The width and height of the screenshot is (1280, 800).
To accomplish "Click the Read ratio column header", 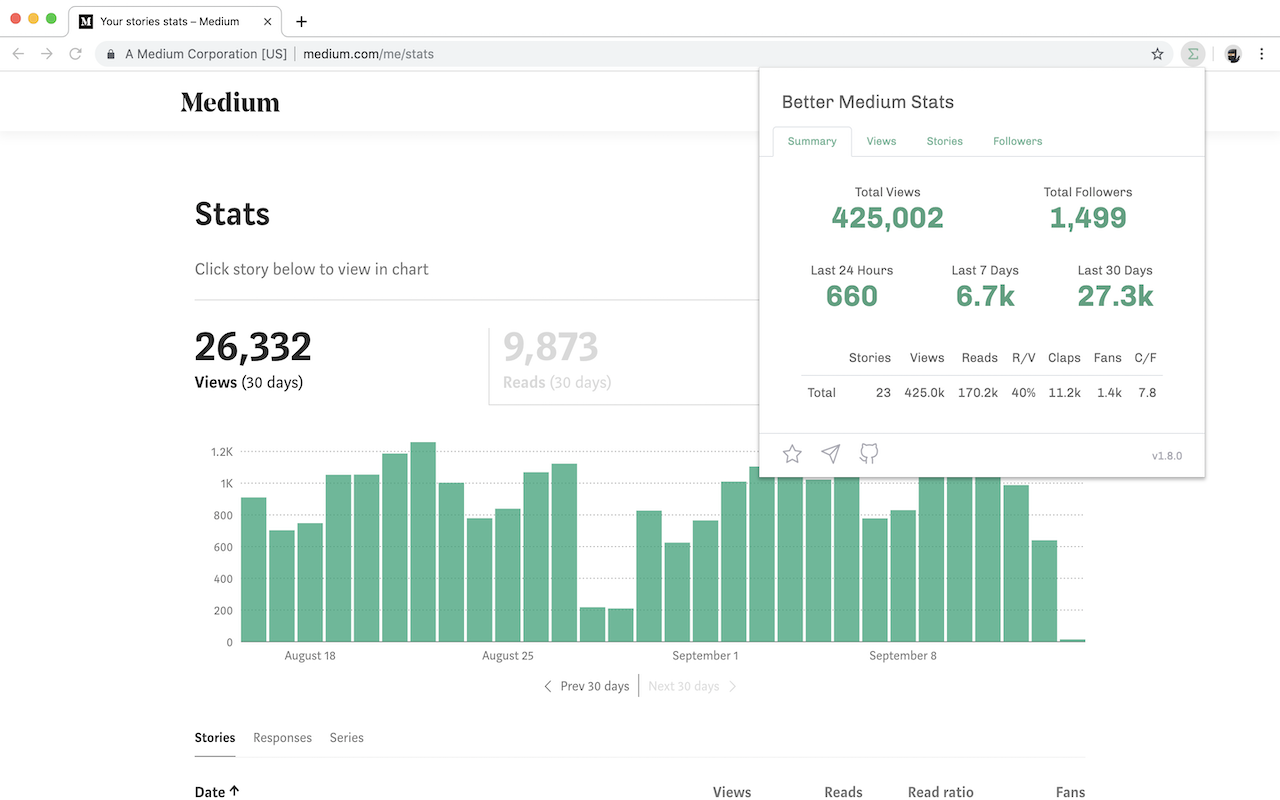I will point(940,792).
